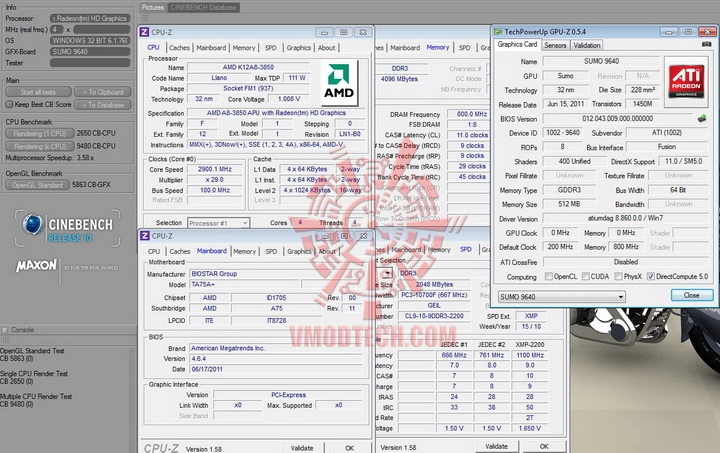Toggle Keep Best CB Score checkbox
Image resolution: width=720 pixels, height=453 pixels.
coord(9,104)
